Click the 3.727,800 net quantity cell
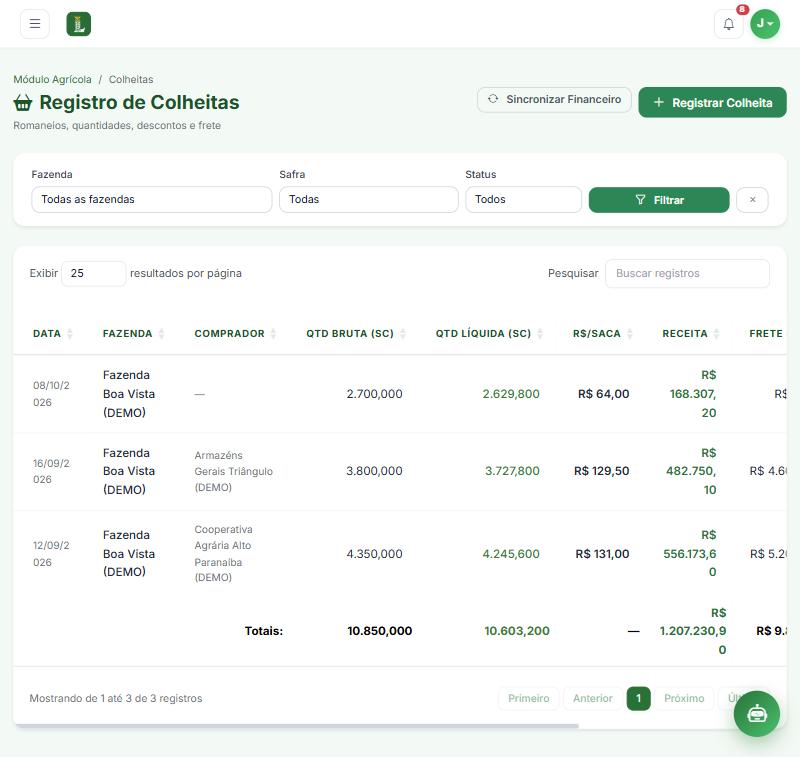 coord(512,471)
